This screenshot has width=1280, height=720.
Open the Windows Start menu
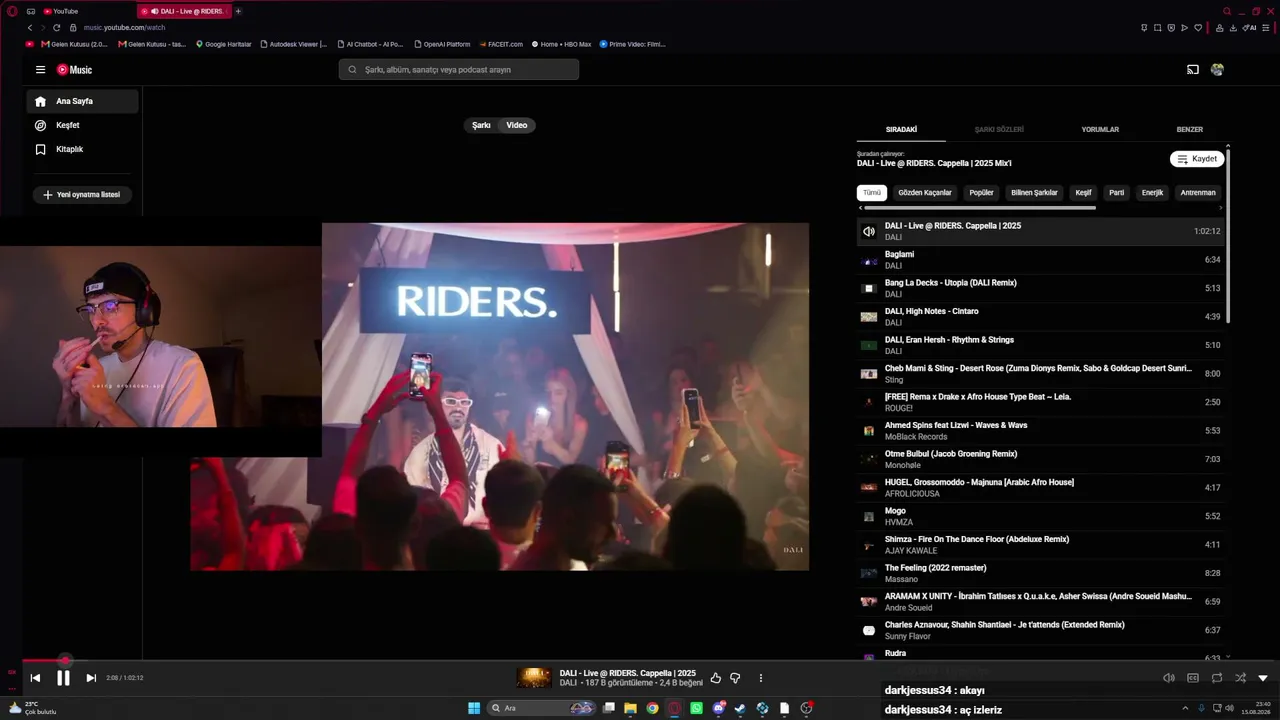[x=474, y=708]
